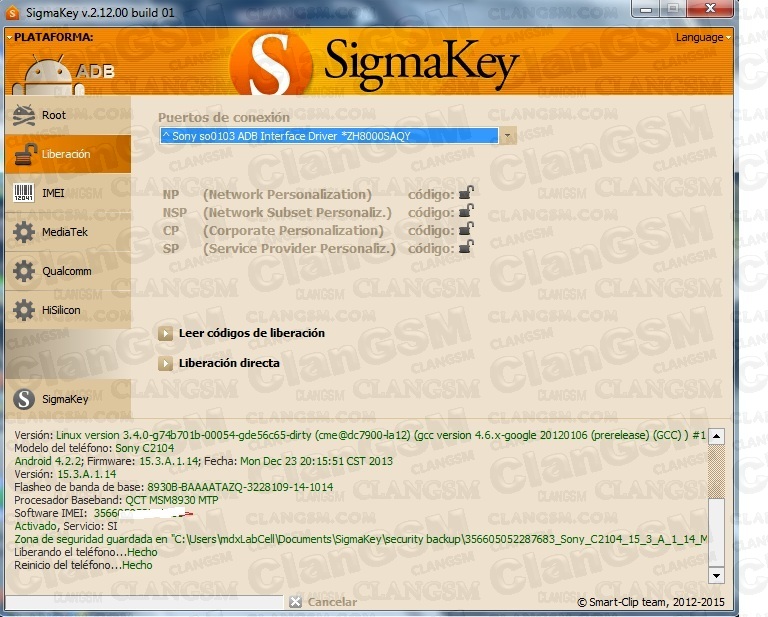The width and height of the screenshot is (768, 617).
Task: Click the SP code padlock icon
Action: [466, 247]
